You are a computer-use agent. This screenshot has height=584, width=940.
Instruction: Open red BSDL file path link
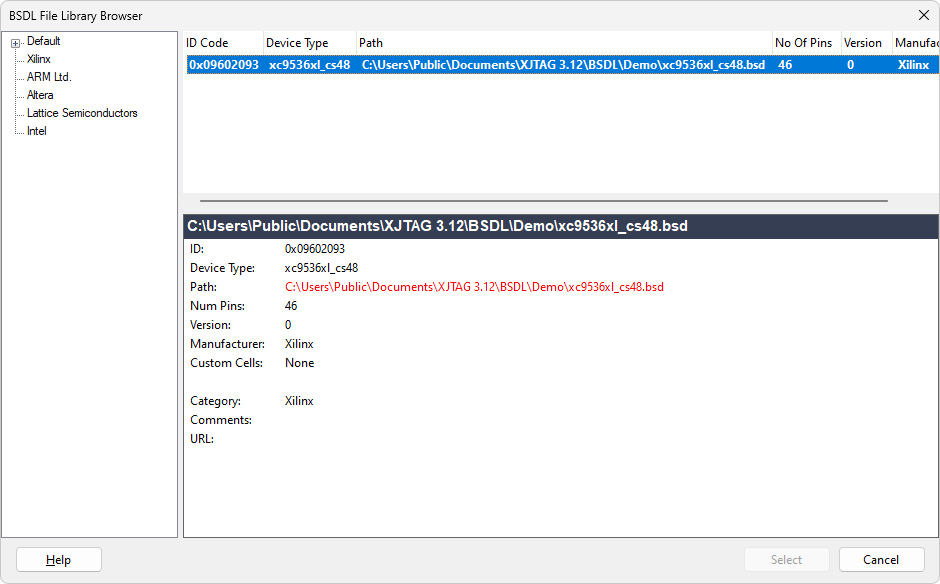(x=474, y=287)
